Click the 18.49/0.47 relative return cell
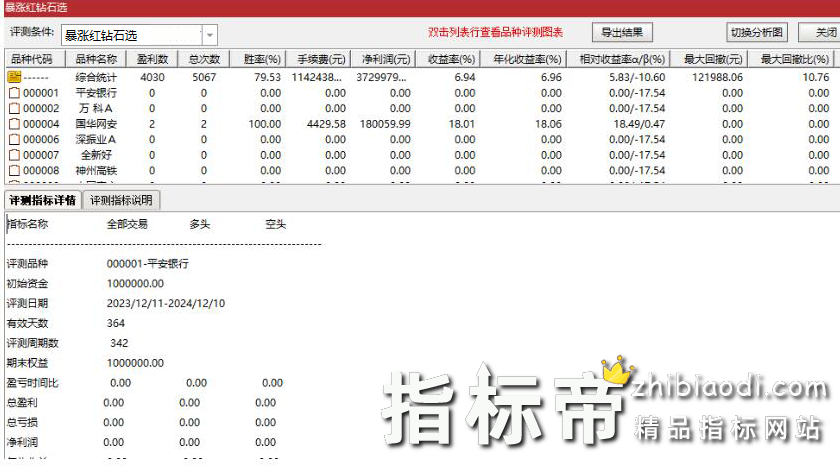Screen dimensions: 840x473 [x=639, y=124]
